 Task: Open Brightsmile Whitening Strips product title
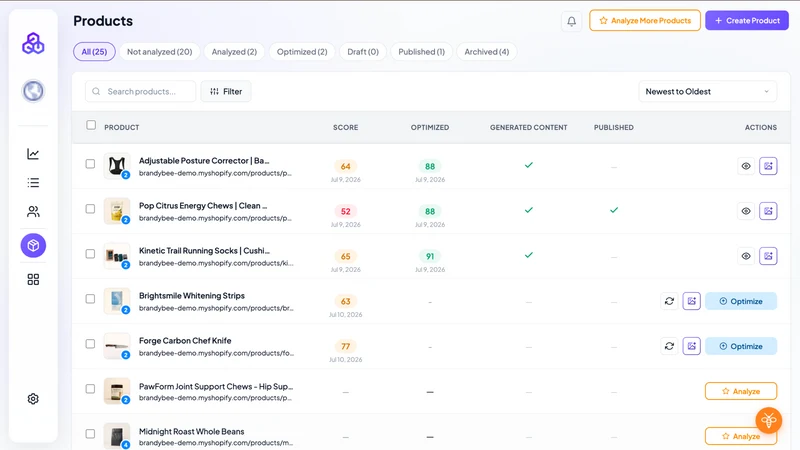pyautogui.click(x=192, y=295)
